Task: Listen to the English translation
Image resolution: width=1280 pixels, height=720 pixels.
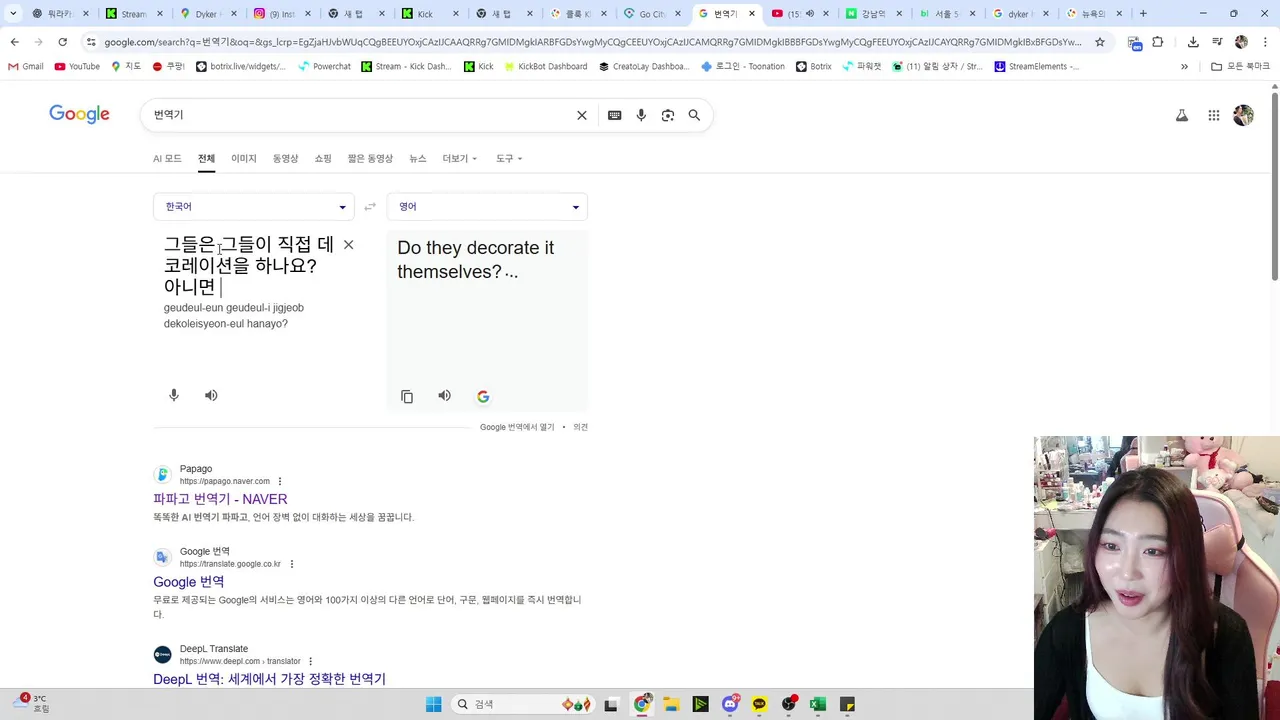Action: click(x=445, y=396)
